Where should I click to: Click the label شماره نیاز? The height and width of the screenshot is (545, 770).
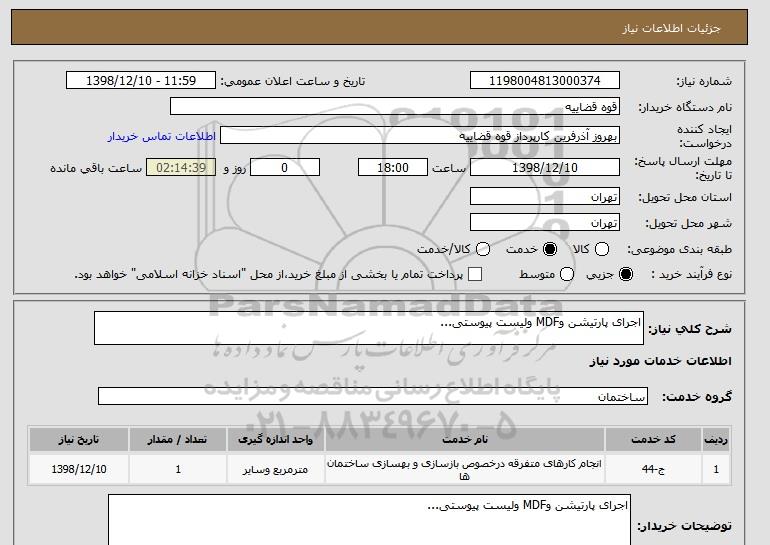(x=704, y=82)
